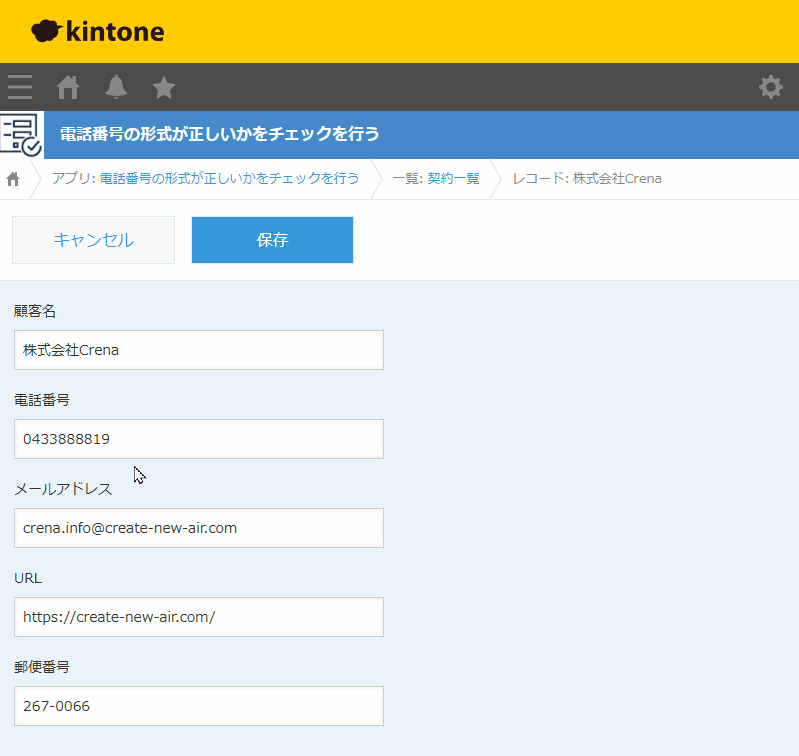Click the URL input field
This screenshot has width=799, height=756.
coord(199,617)
